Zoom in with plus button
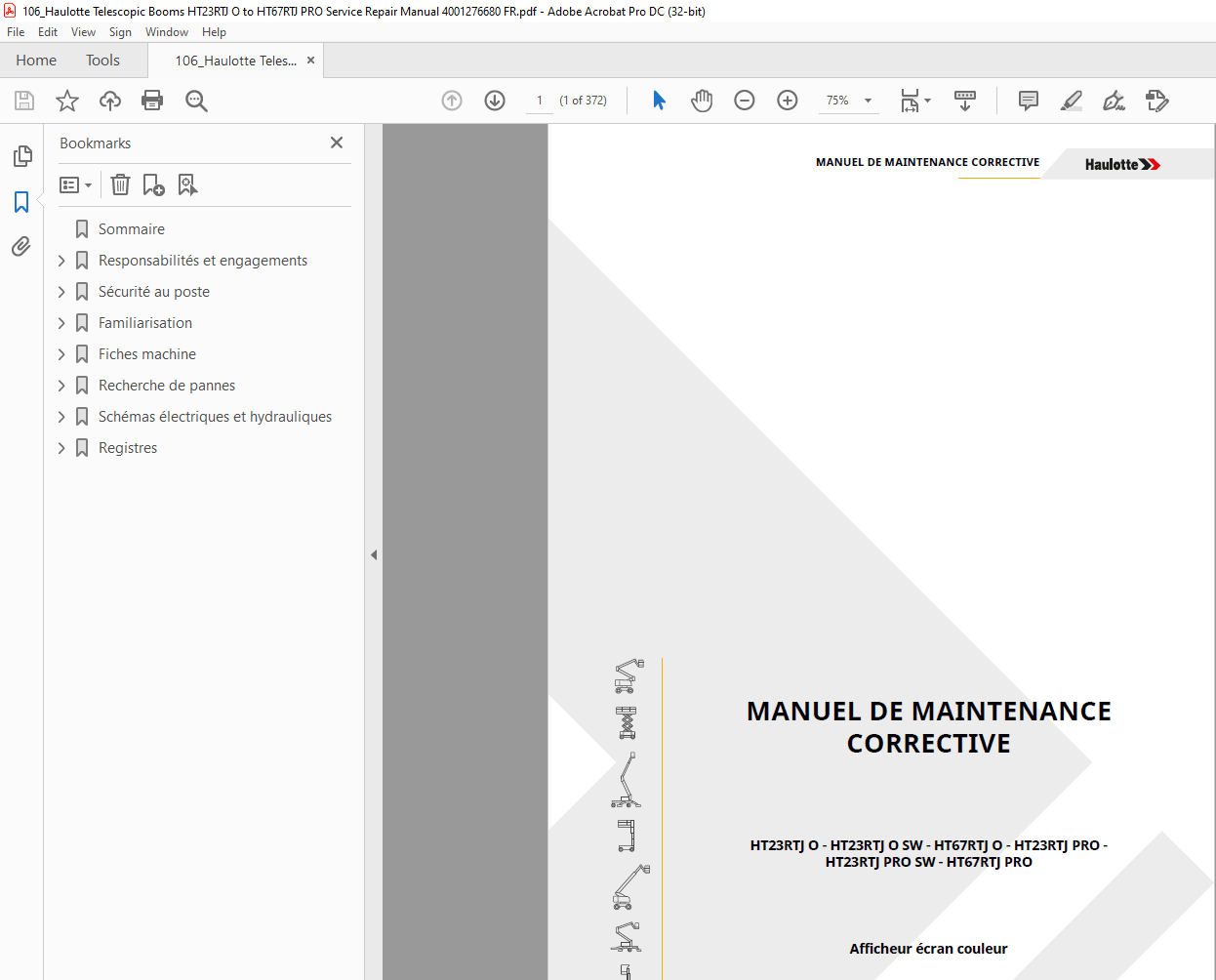Viewport: 1216px width, 980px height. 788,101
